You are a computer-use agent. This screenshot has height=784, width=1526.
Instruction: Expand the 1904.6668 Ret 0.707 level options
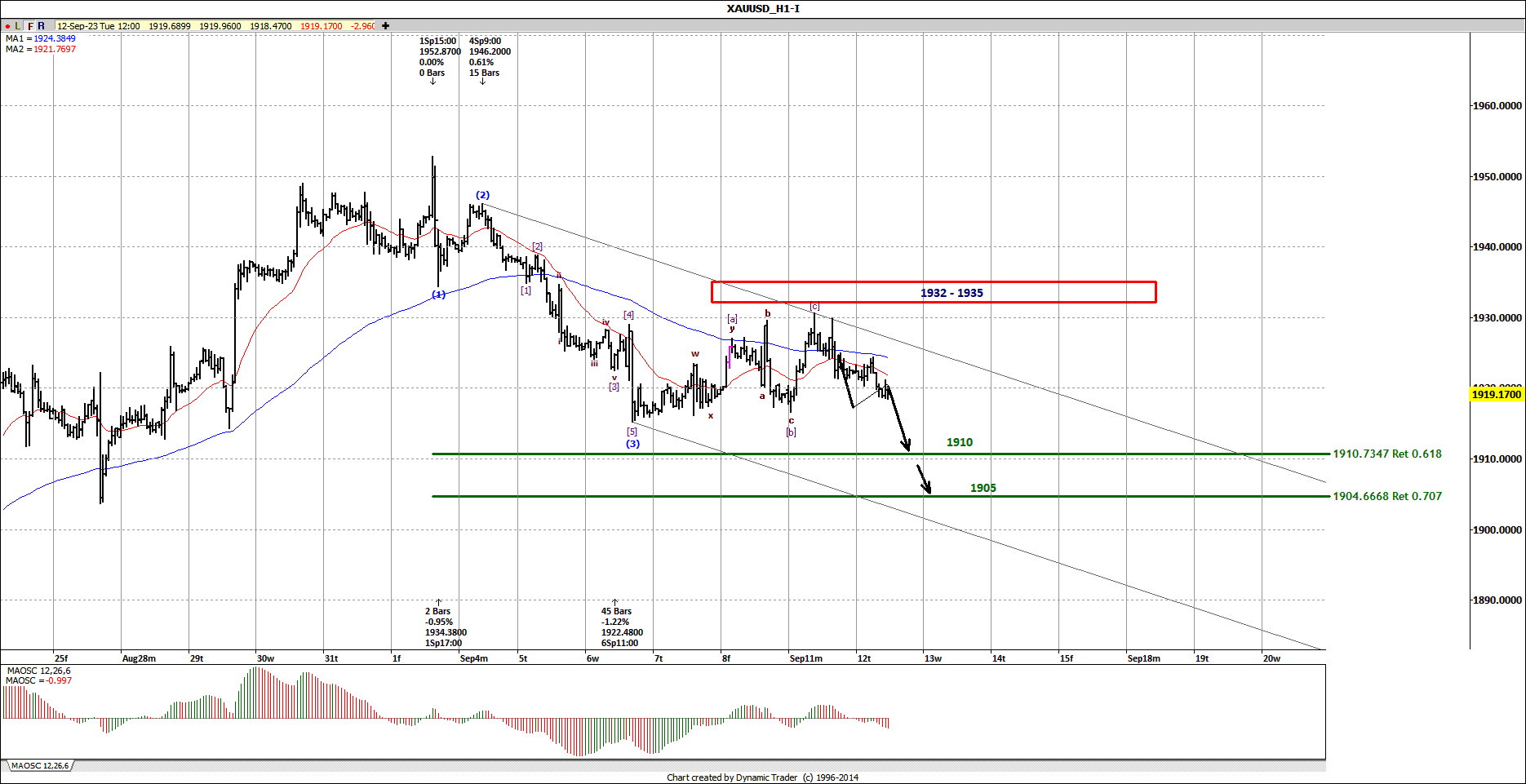(1386, 496)
